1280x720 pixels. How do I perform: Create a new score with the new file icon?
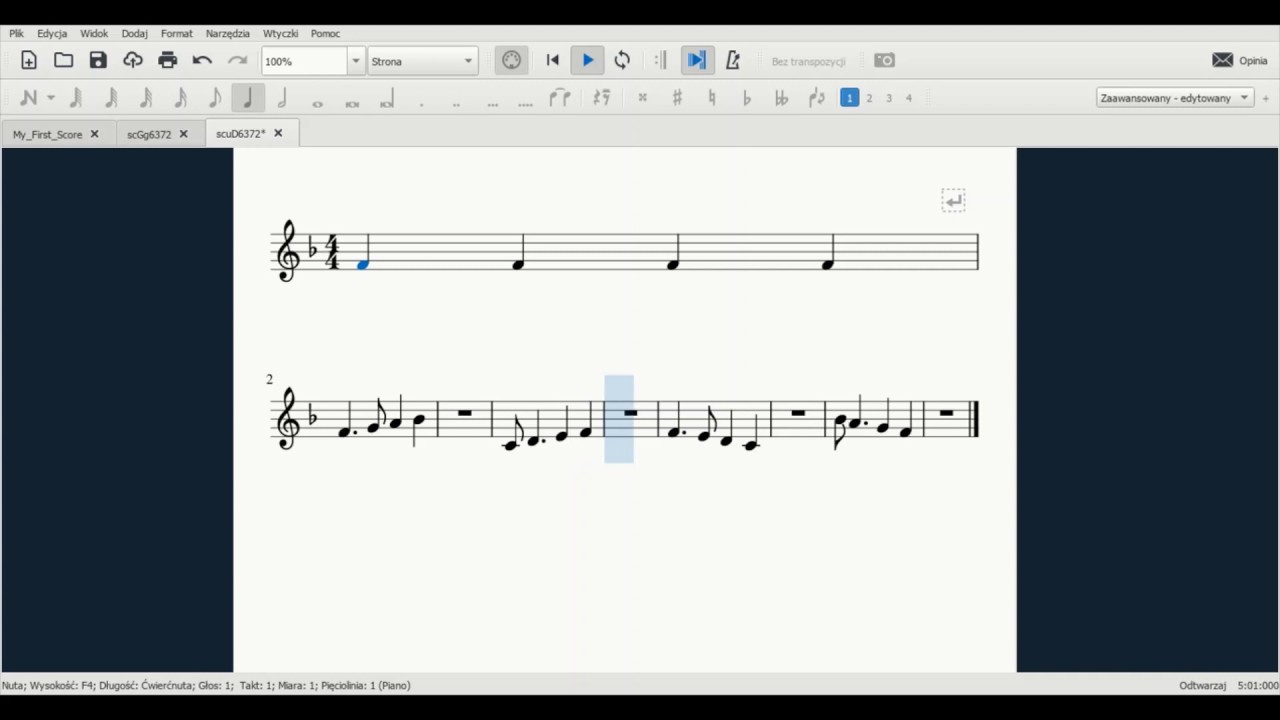[x=29, y=60]
